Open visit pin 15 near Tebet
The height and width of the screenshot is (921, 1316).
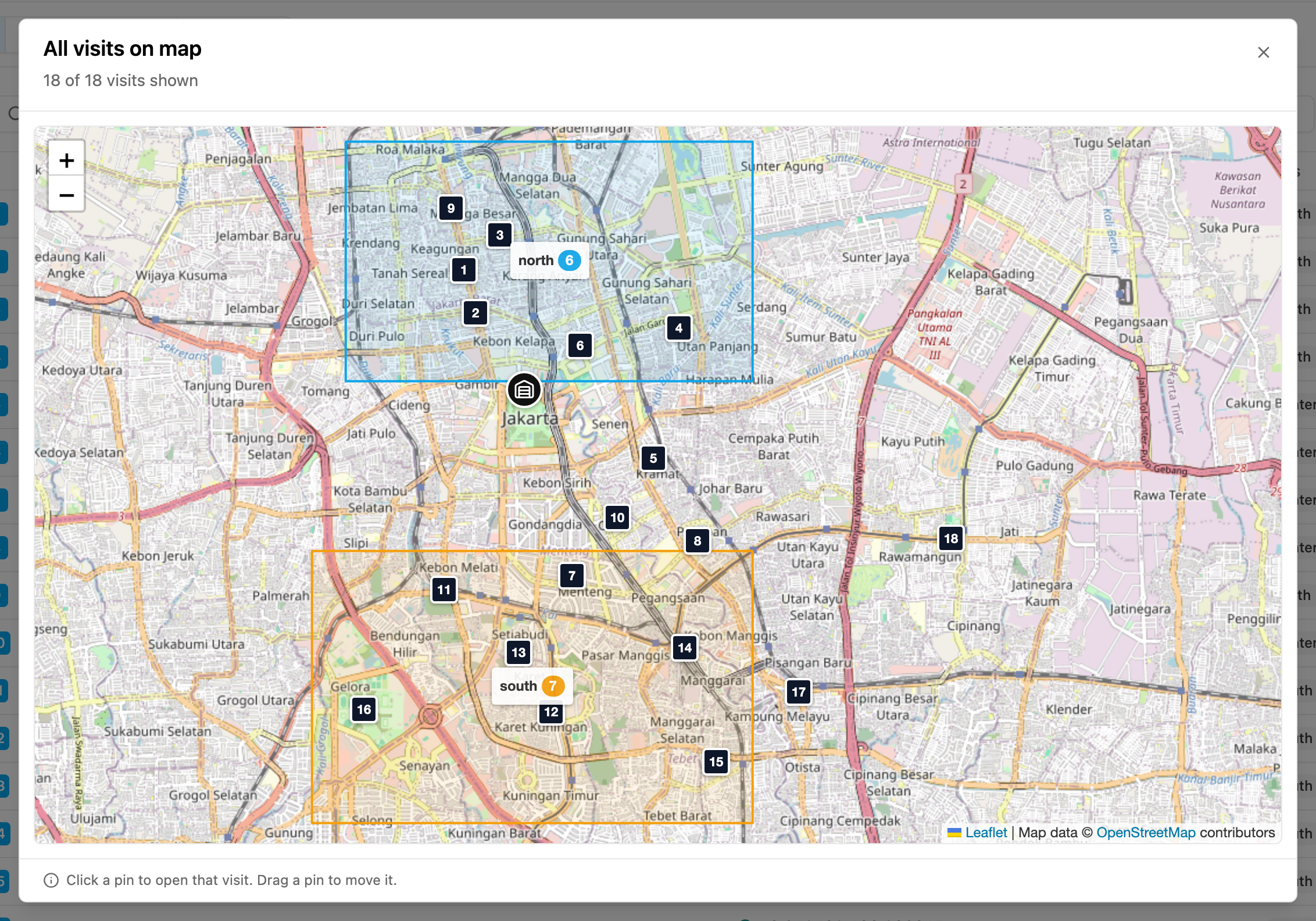point(716,762)
